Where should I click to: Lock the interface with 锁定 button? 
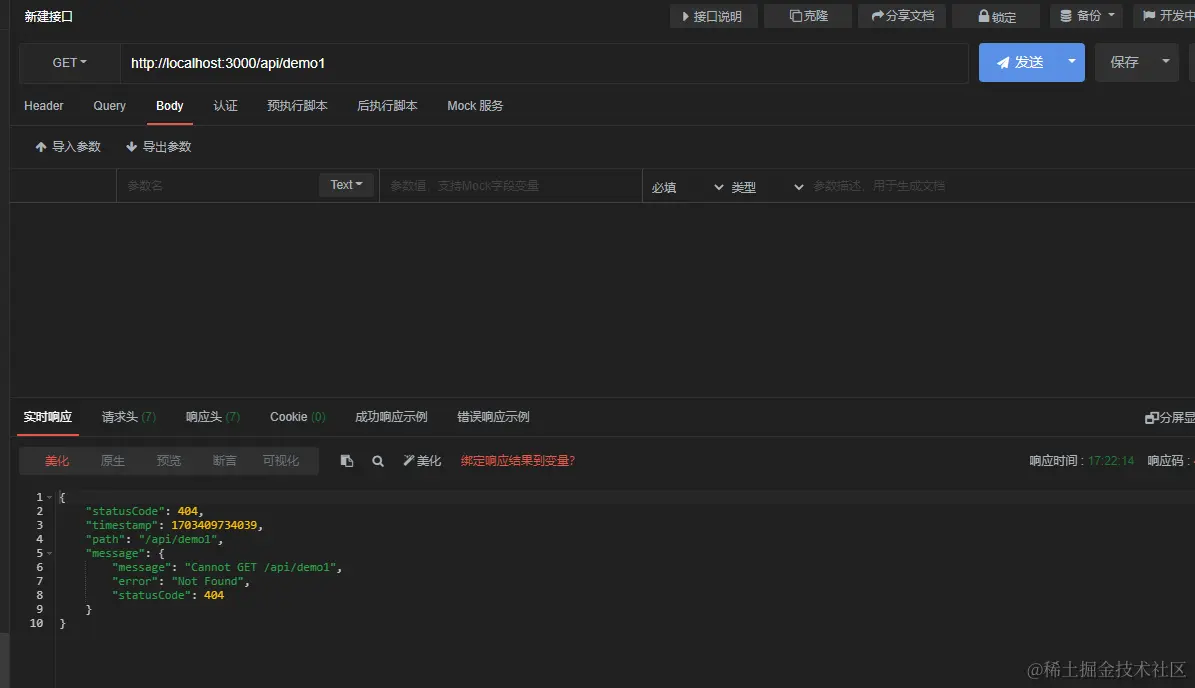point(996,16)
